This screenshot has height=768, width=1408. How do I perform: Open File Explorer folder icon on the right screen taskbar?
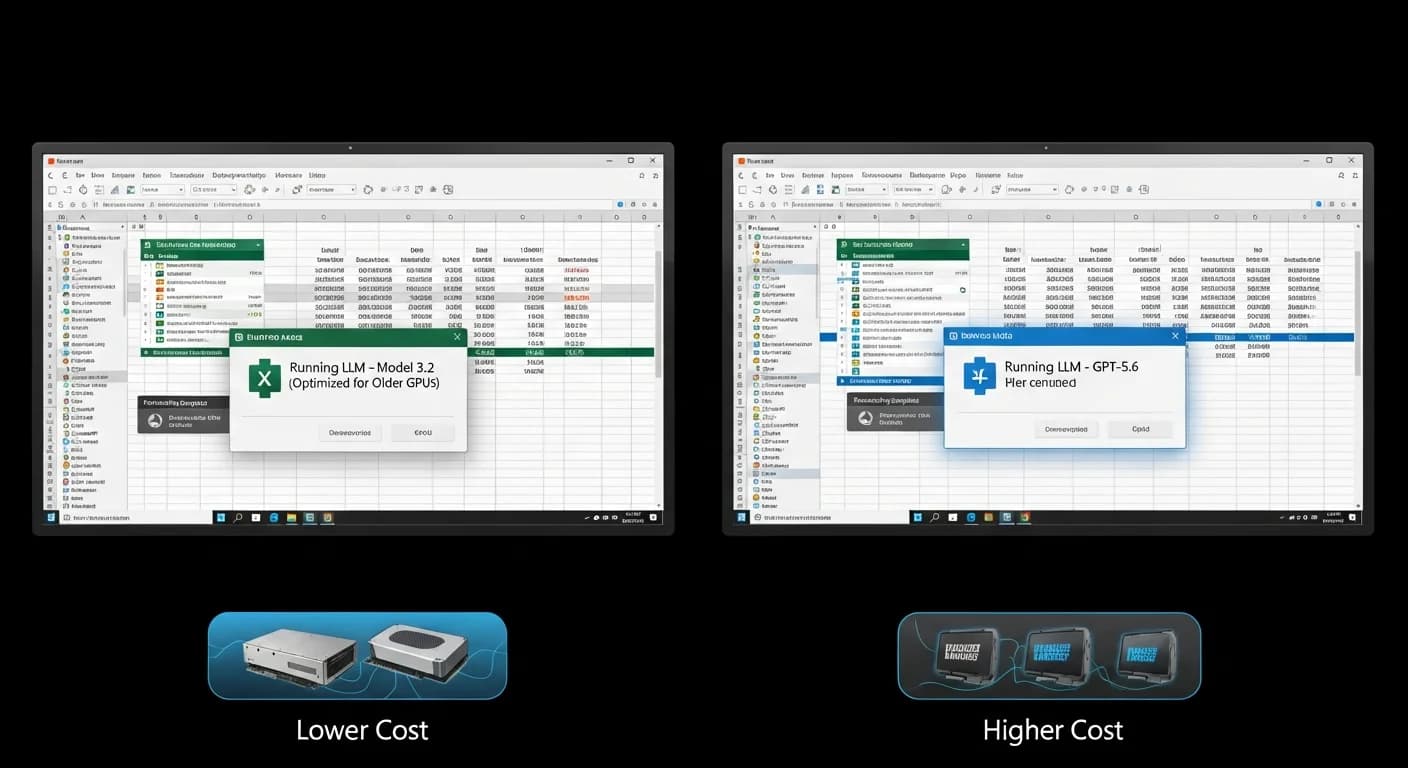point(988,518)
